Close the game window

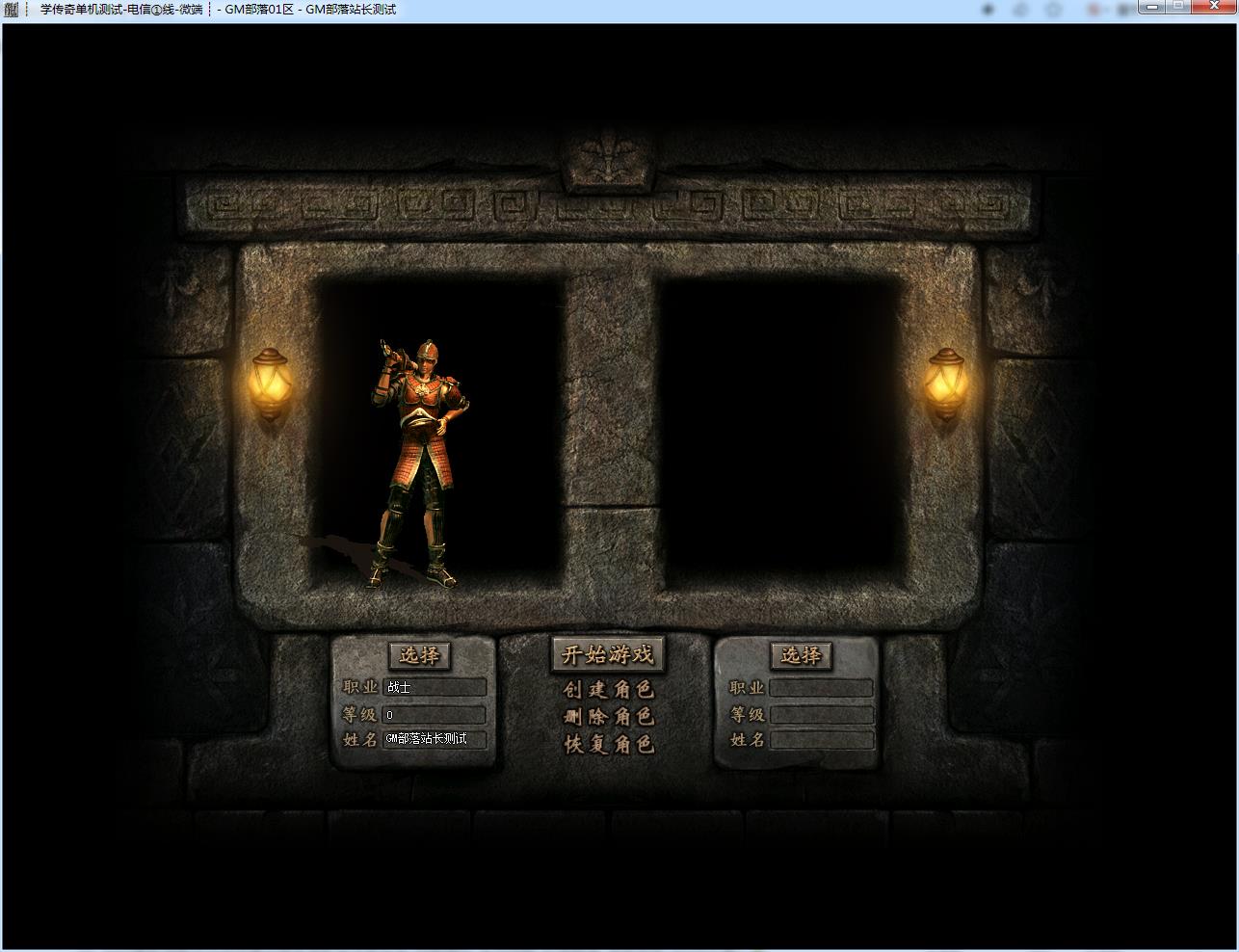click(x=1214, y=7)
